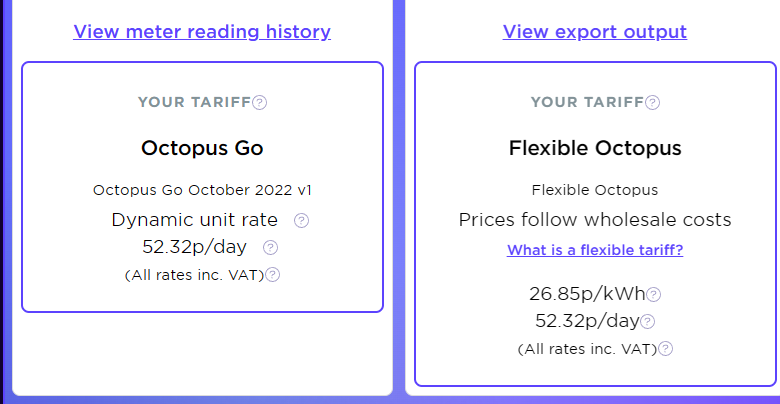Click help icon next to Dynamic unit rate
Viewport: 780px width, 404px height.
click(301, 220)
